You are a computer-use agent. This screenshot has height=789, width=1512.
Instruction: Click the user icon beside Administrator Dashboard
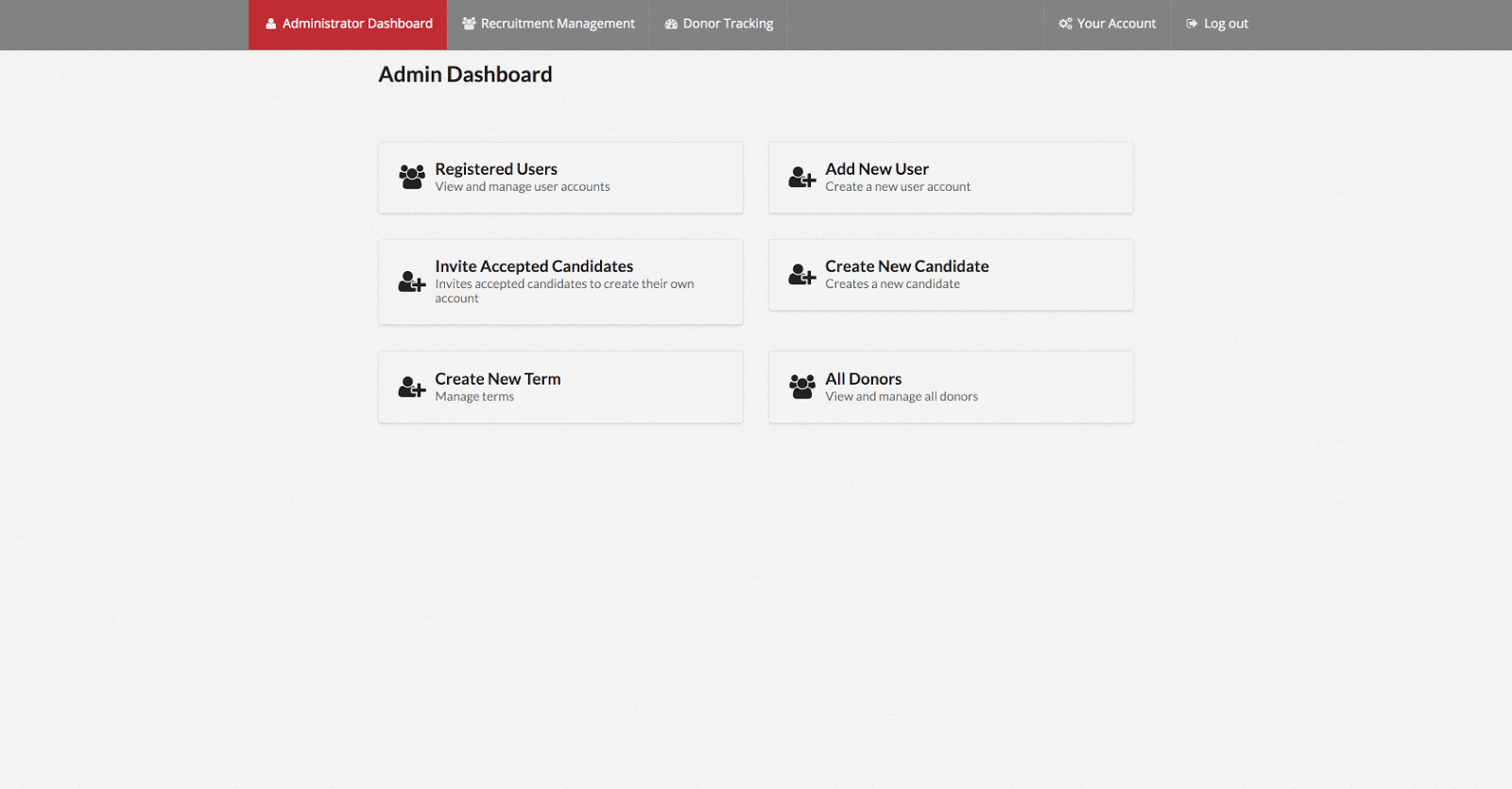(x=271, y=24)
